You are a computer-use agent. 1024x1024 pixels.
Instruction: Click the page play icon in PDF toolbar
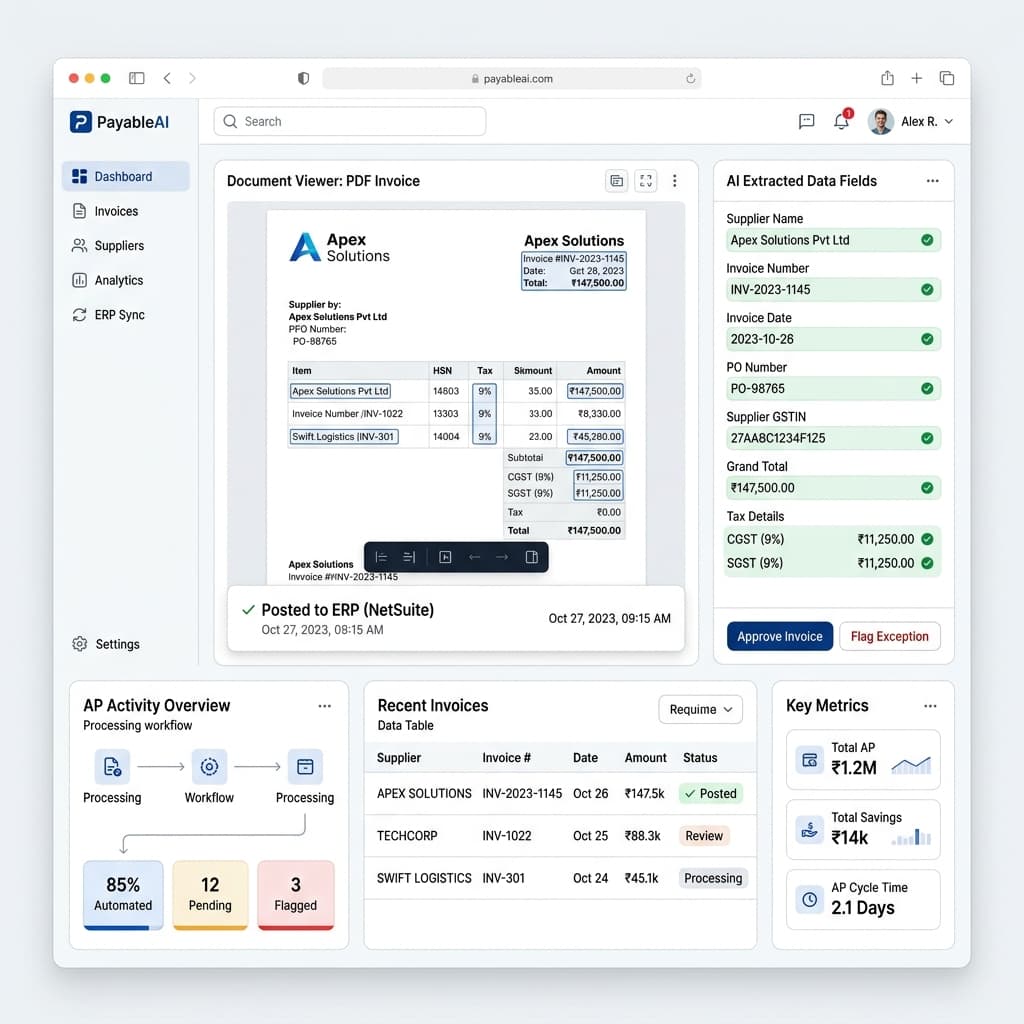click(445, 557)
